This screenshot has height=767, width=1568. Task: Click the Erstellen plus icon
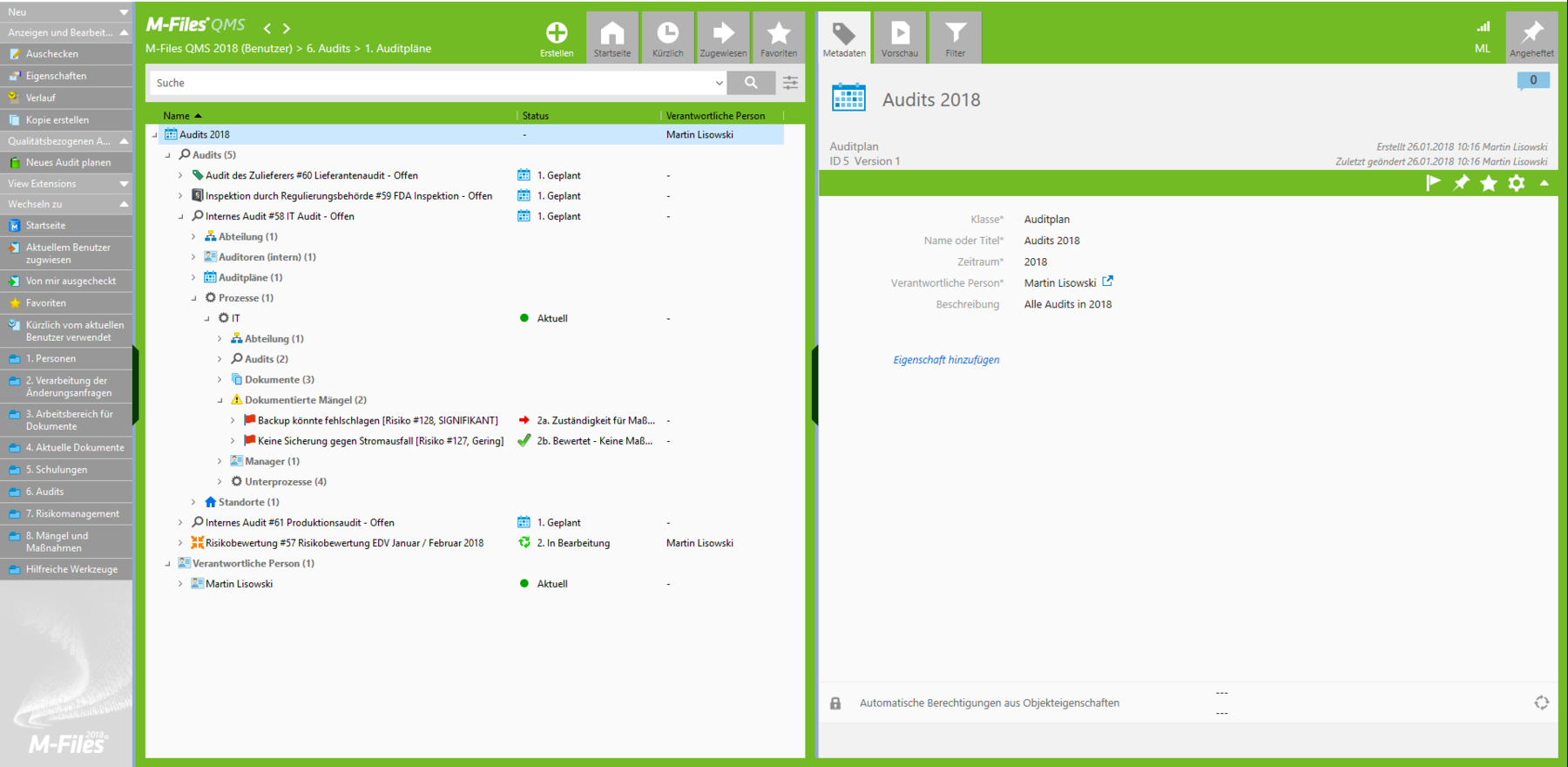click(557, 33)
